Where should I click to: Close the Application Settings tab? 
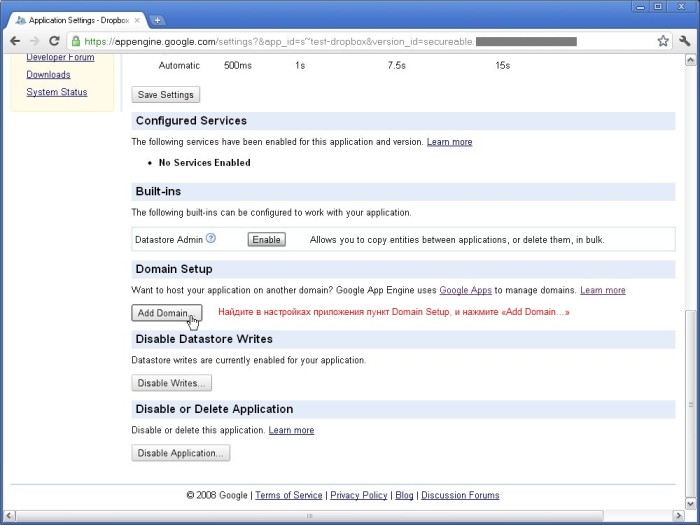pos(137,20)
